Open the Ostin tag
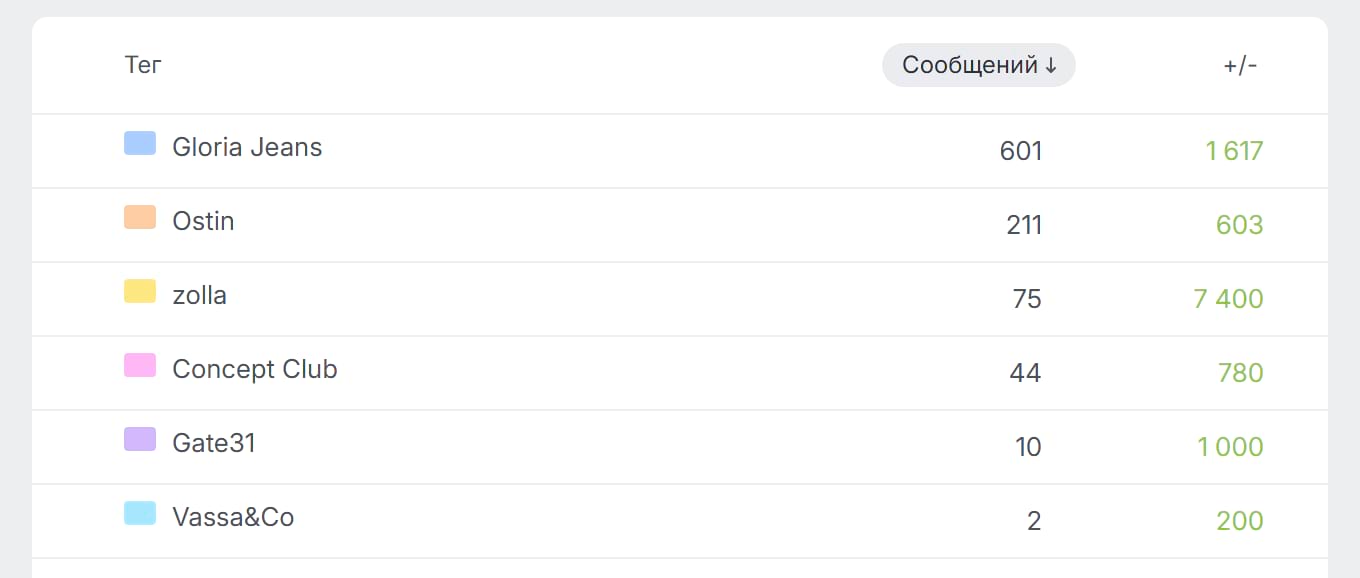1360x578 pixels. (x=203, y=221)
